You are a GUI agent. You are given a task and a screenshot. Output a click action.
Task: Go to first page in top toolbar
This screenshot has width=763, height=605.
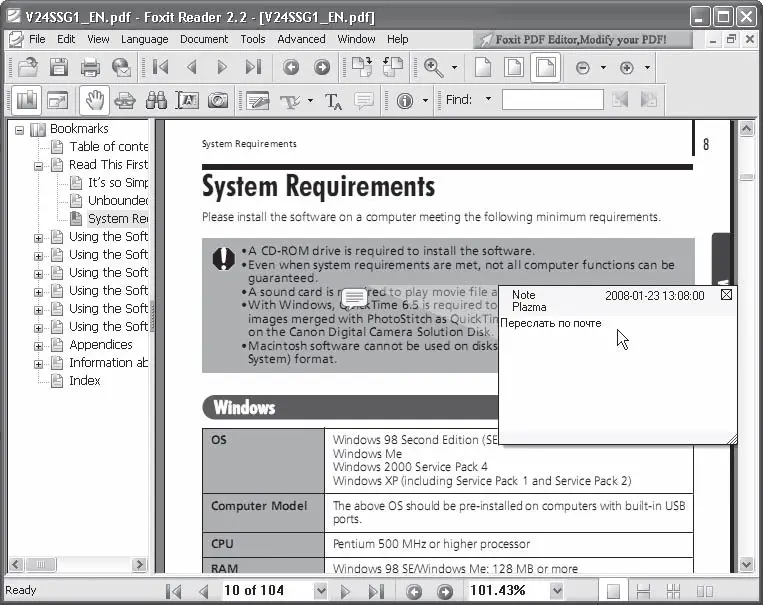(160, 68)
